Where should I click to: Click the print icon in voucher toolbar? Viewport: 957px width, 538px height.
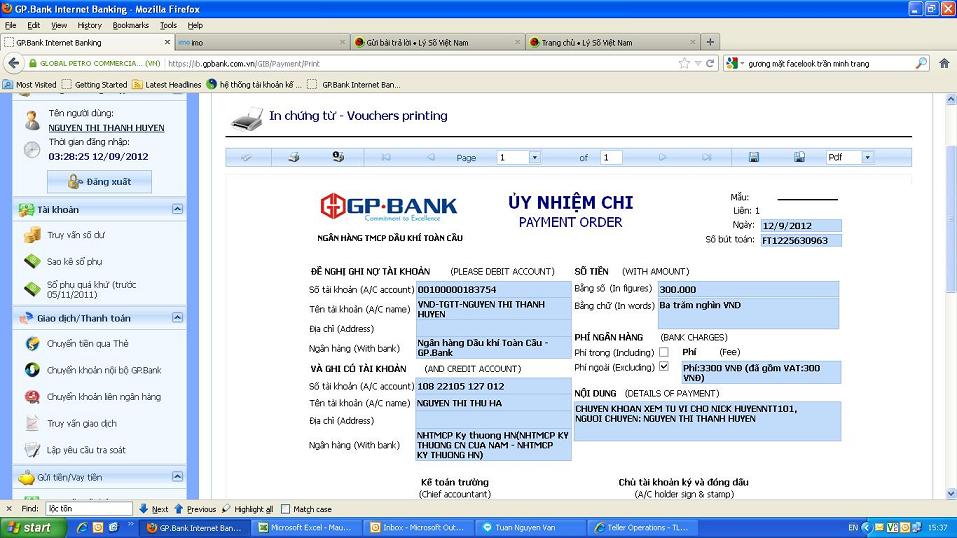[x=294, y=158]
